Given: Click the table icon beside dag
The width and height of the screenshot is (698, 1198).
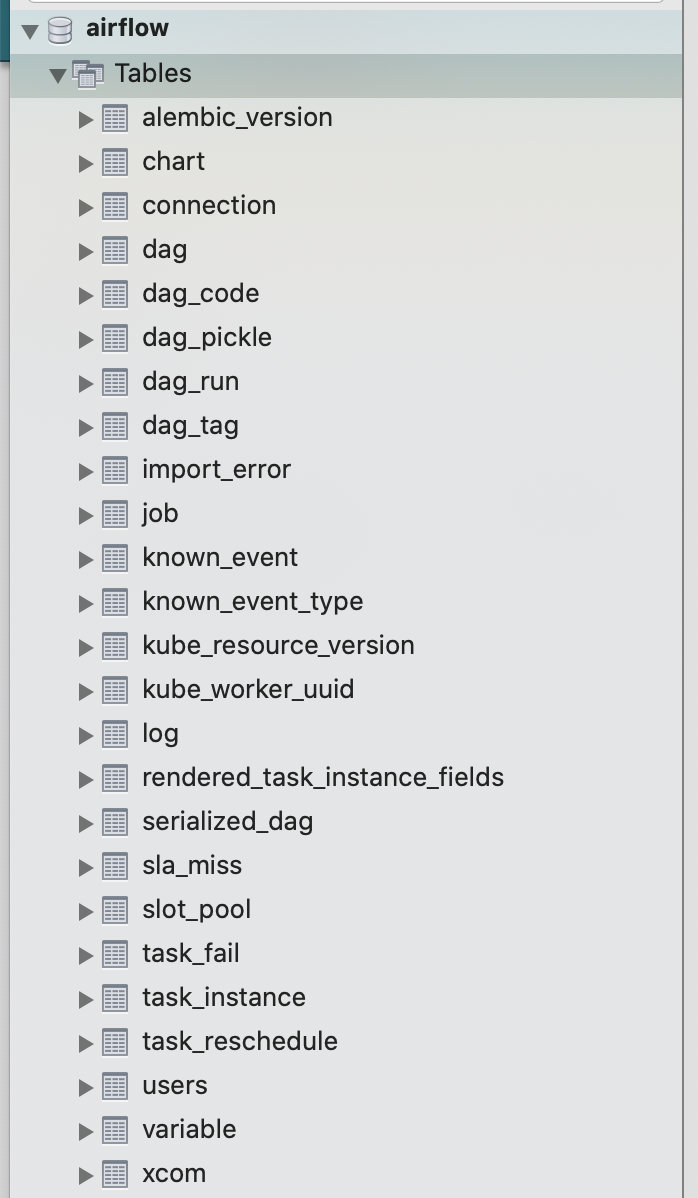Looking at the screenshot, I should click(115, 251).
